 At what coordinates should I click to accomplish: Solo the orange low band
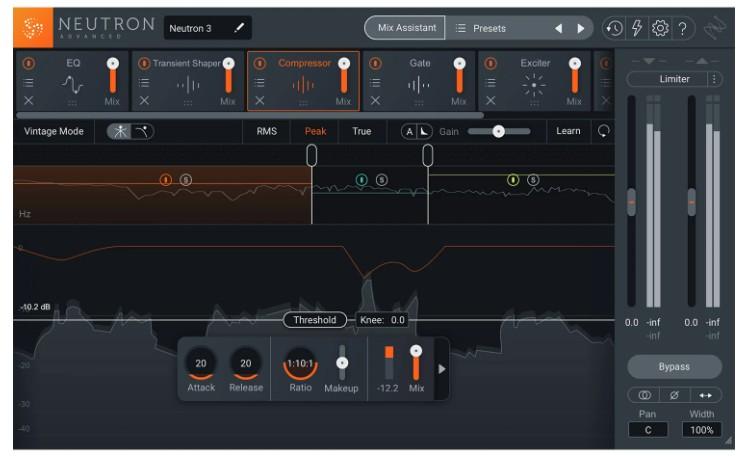pos(186,179)
